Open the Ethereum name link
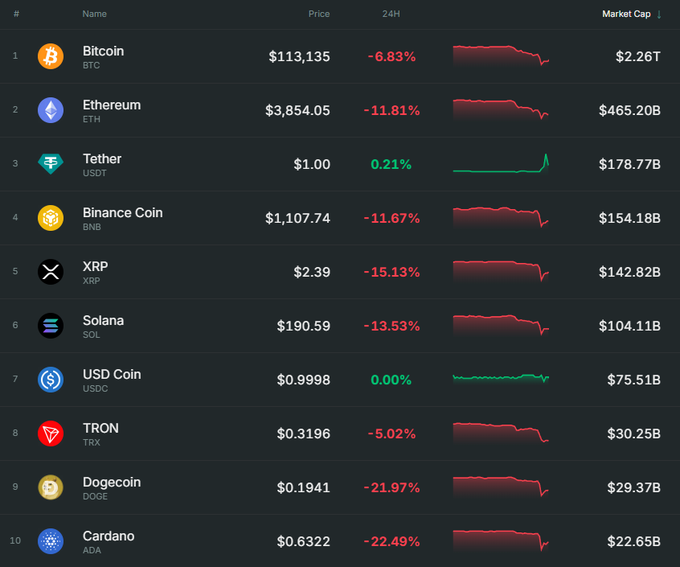The height and width of the screenshot is (567, 680). coord(111,105)
